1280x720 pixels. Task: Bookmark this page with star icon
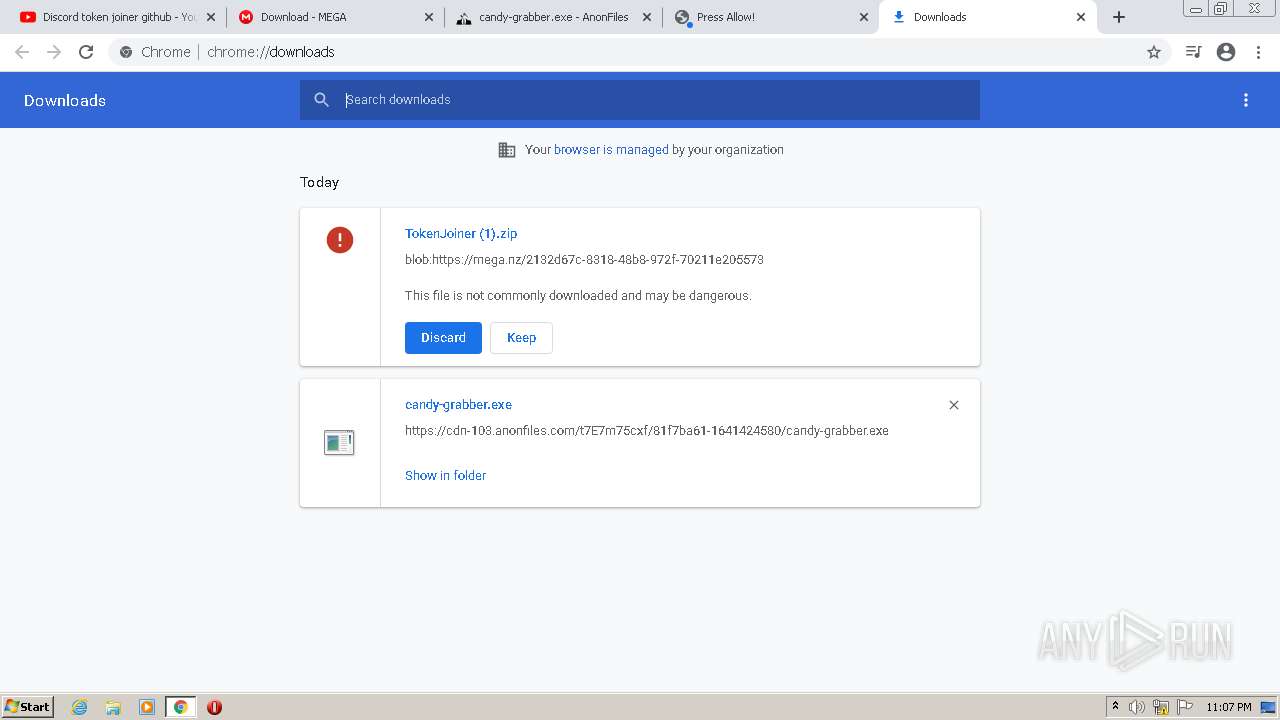pyautogui.click(x=1154, y=52)
